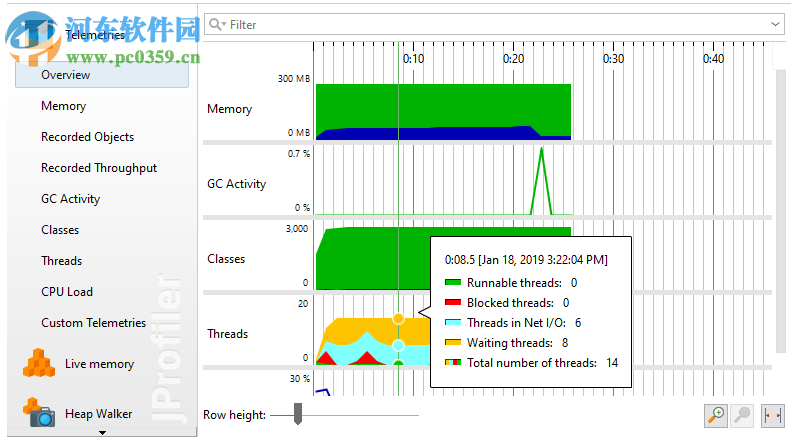Click the Total number of threads swatch

point(452,363)
